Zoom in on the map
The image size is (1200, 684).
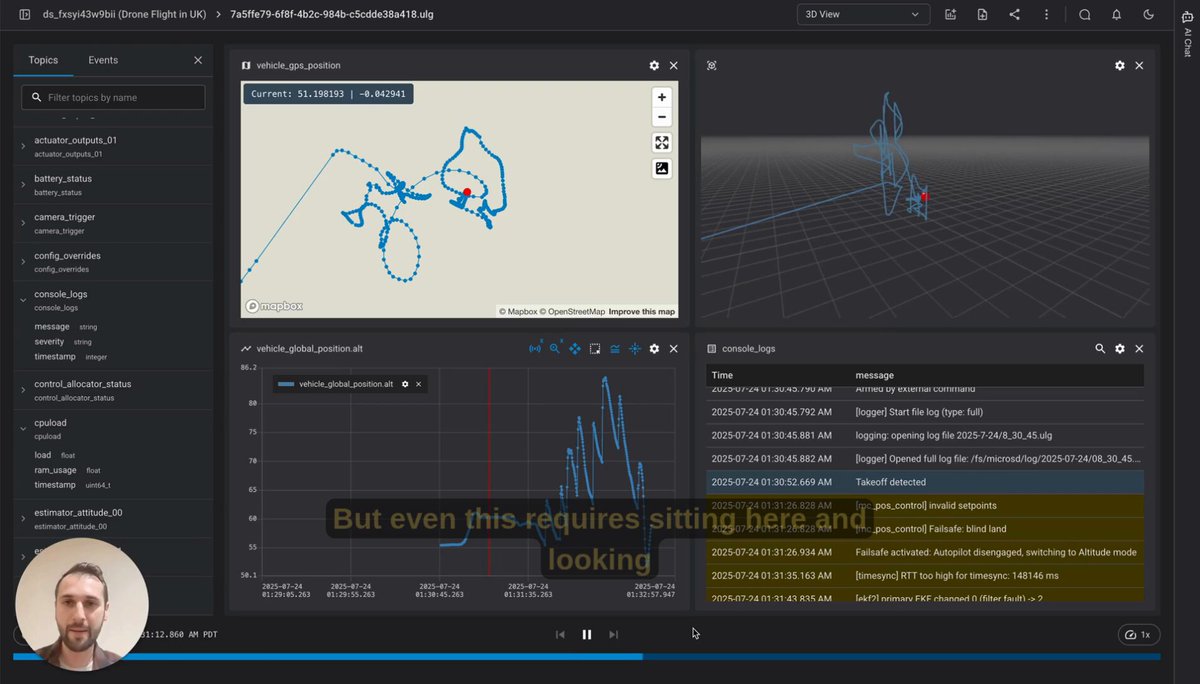(x=662, y=97)
